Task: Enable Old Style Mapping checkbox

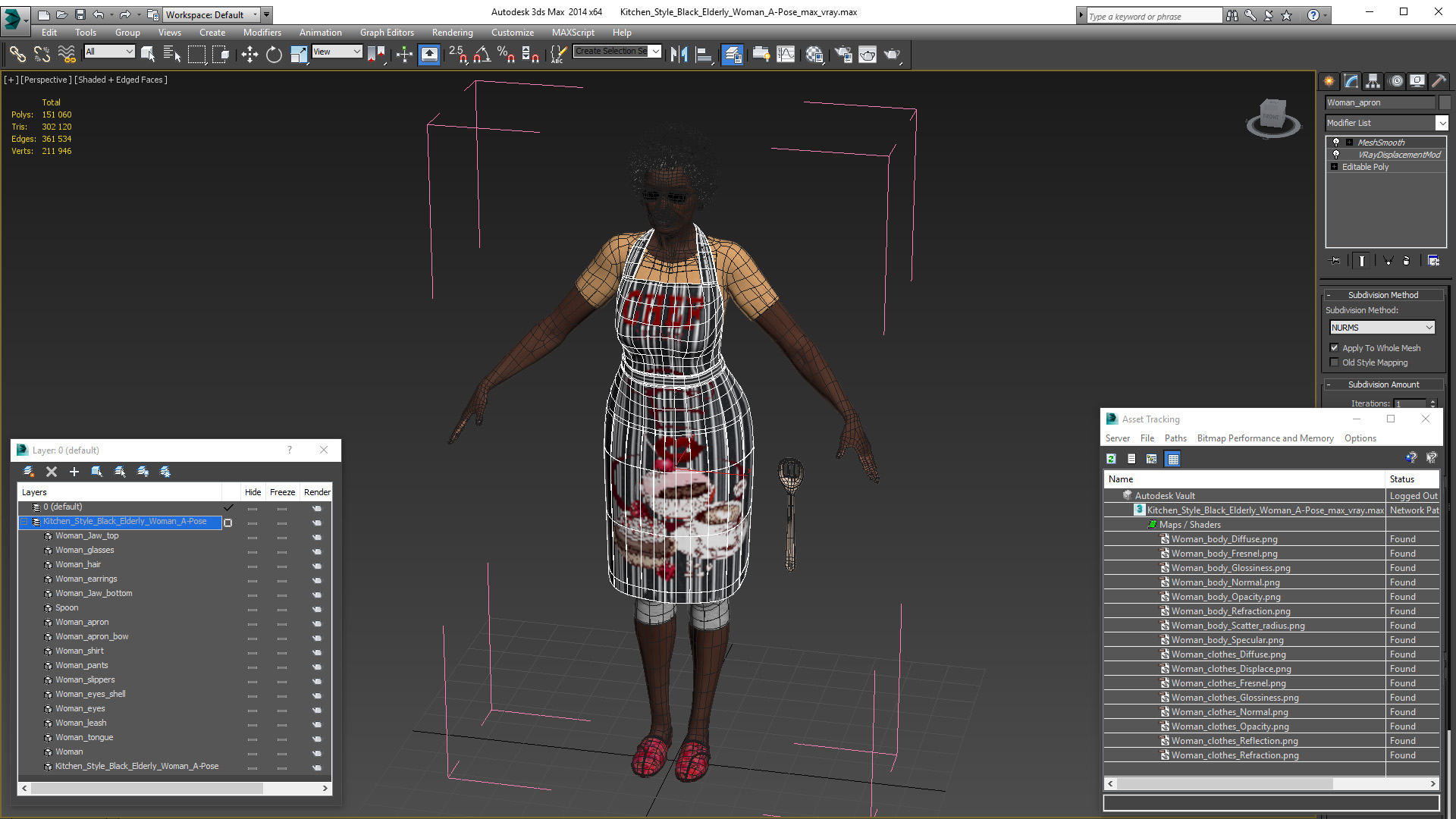Action: pyautogui.click(x=1335, y=362)
